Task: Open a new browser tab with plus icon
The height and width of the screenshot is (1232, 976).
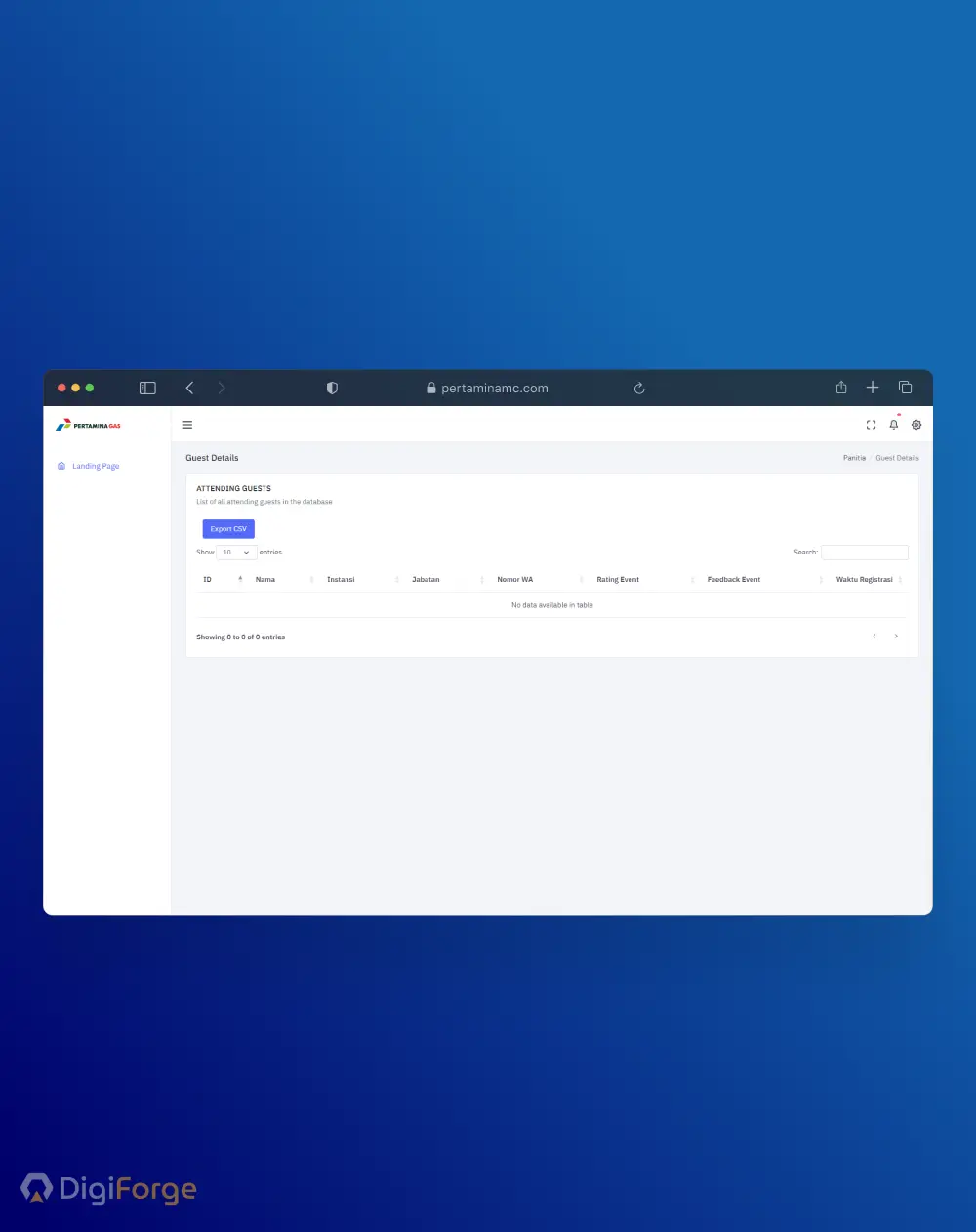Action: [873, 388]
